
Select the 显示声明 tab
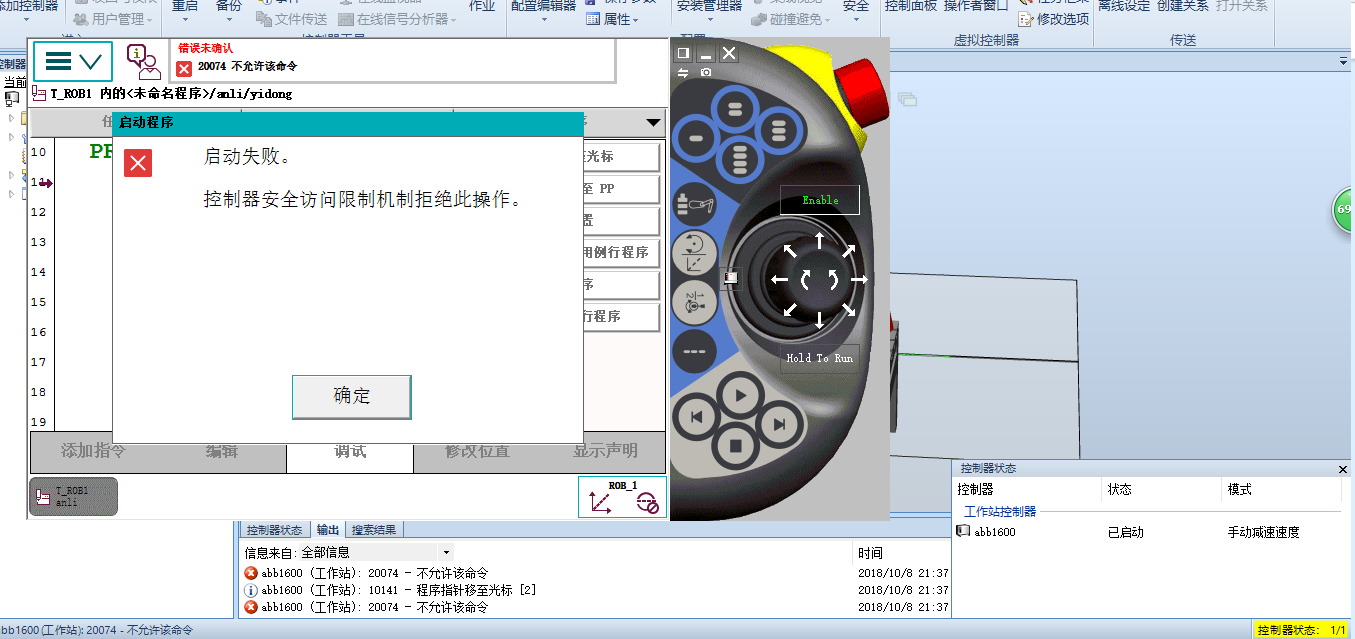[x=604, y=451]
